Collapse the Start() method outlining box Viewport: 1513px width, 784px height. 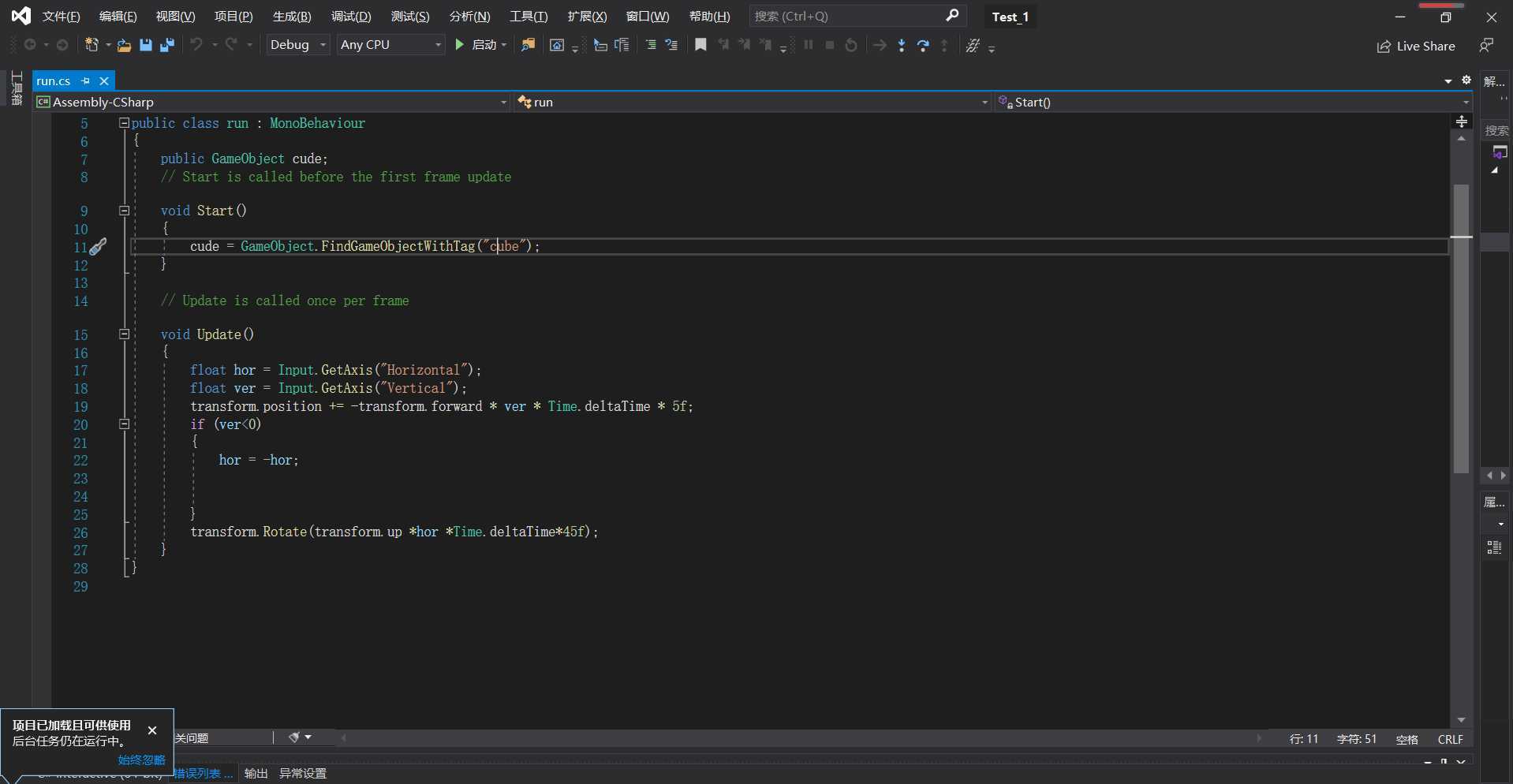(x=124, y=211)
